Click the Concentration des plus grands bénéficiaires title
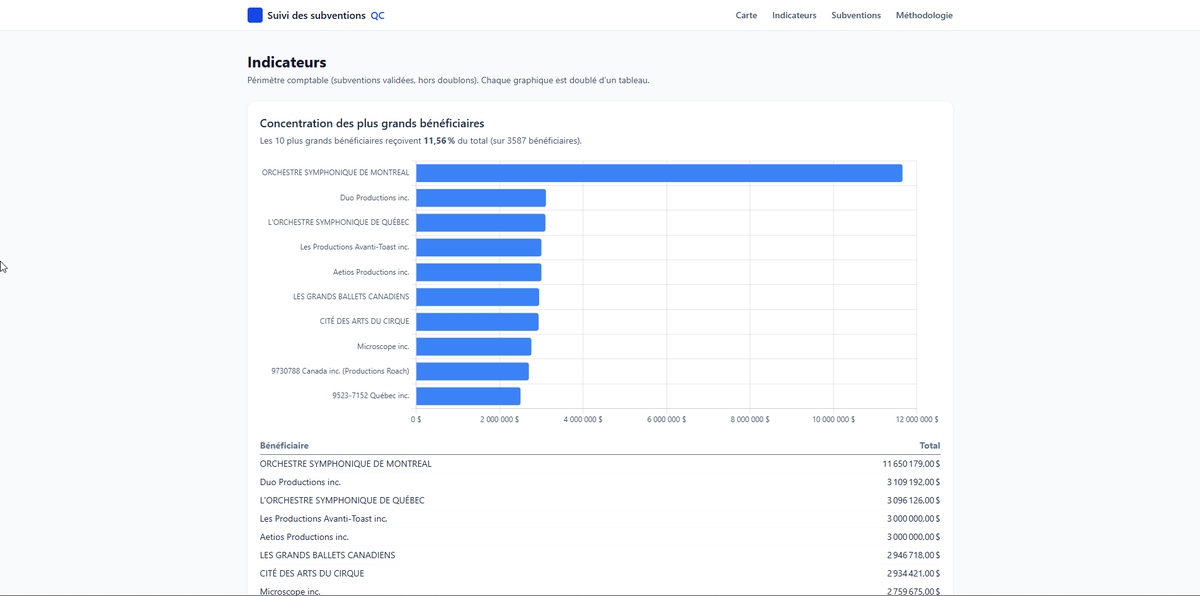Screen dimensions: 1200x596 point(372,123)
